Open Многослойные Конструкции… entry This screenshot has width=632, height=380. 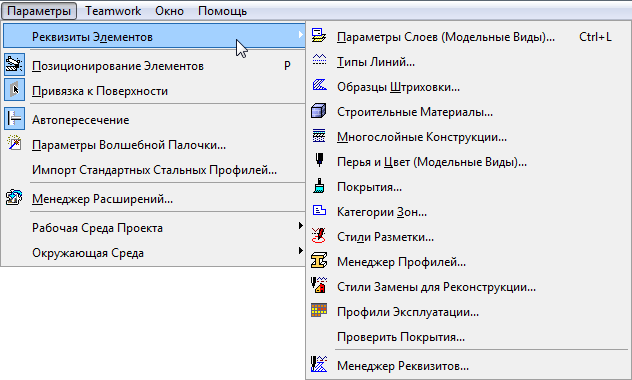(422, 137)
